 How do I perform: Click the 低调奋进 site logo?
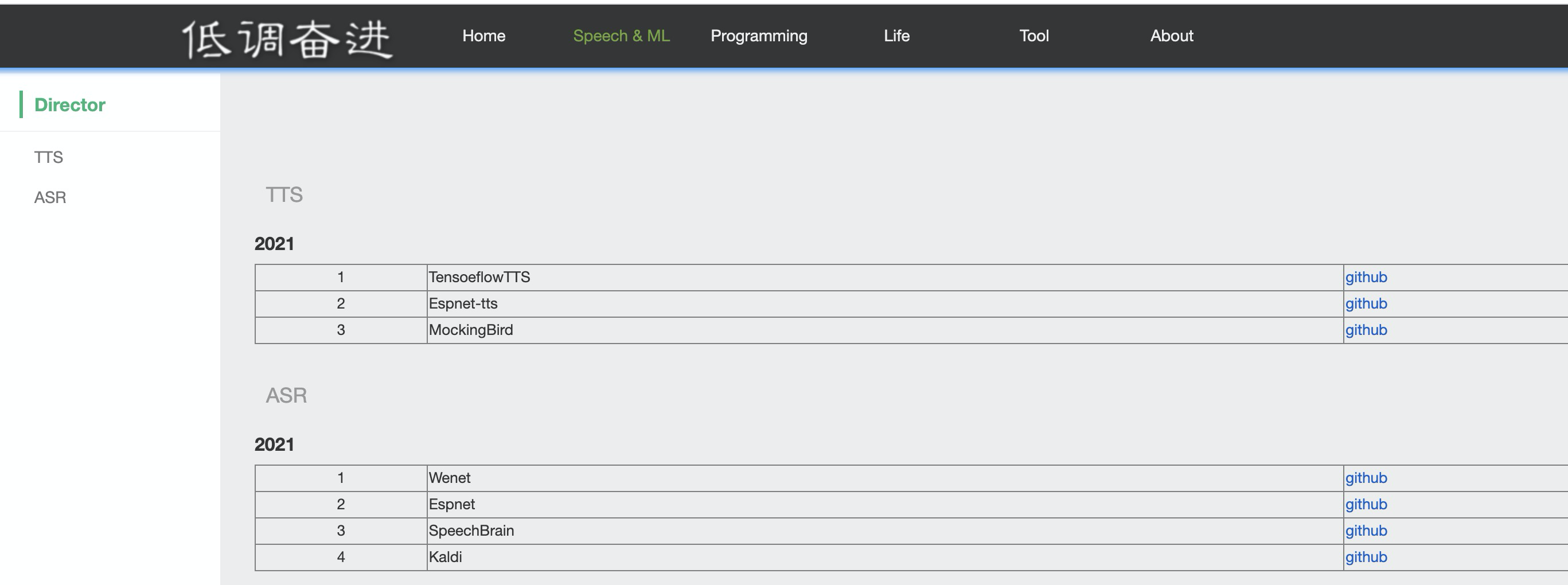(x=287, y=38)
